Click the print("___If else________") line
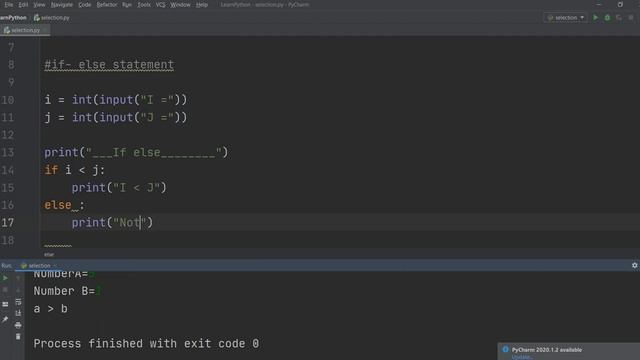The image size is (640, 360). pos(136,153)
